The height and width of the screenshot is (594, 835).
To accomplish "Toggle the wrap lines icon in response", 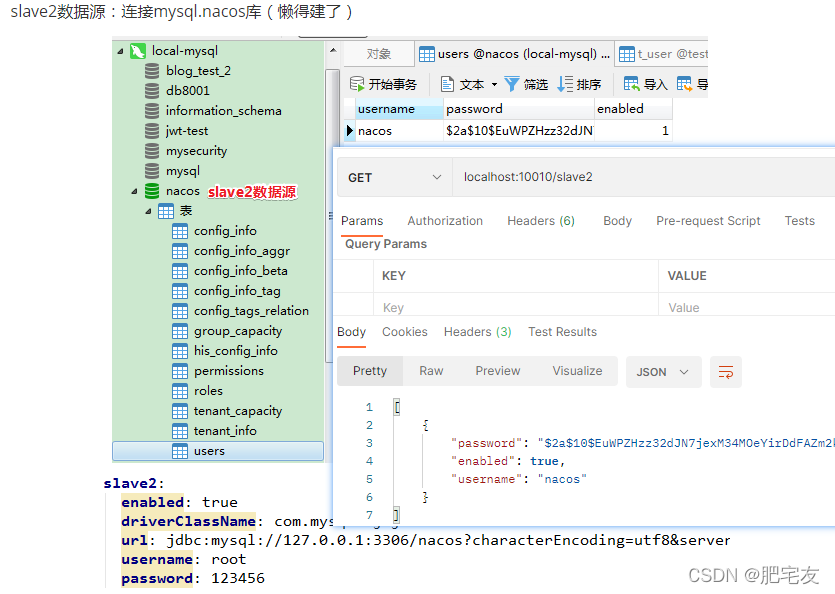I will (726, 372).
